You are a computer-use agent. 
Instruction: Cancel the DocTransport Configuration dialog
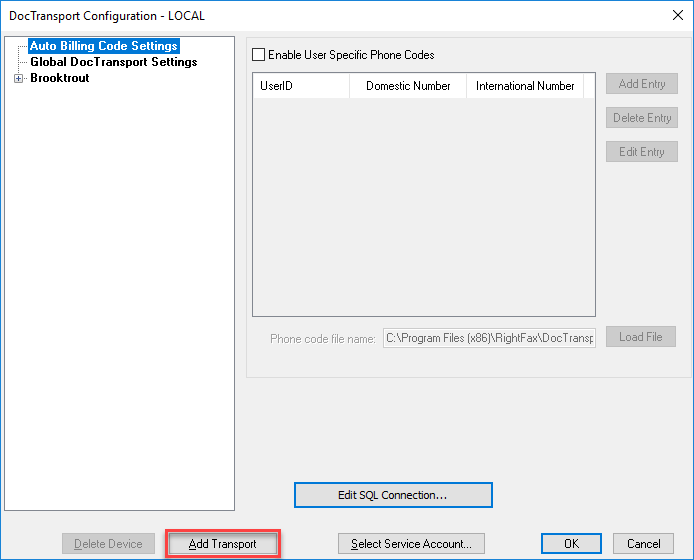tap(644, 544)
